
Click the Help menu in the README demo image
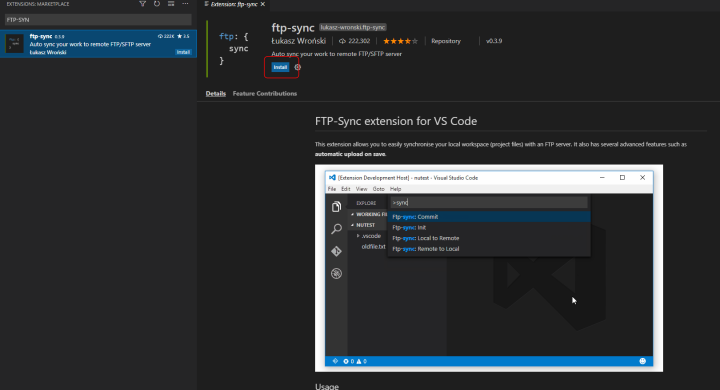[x=395, y=189]
